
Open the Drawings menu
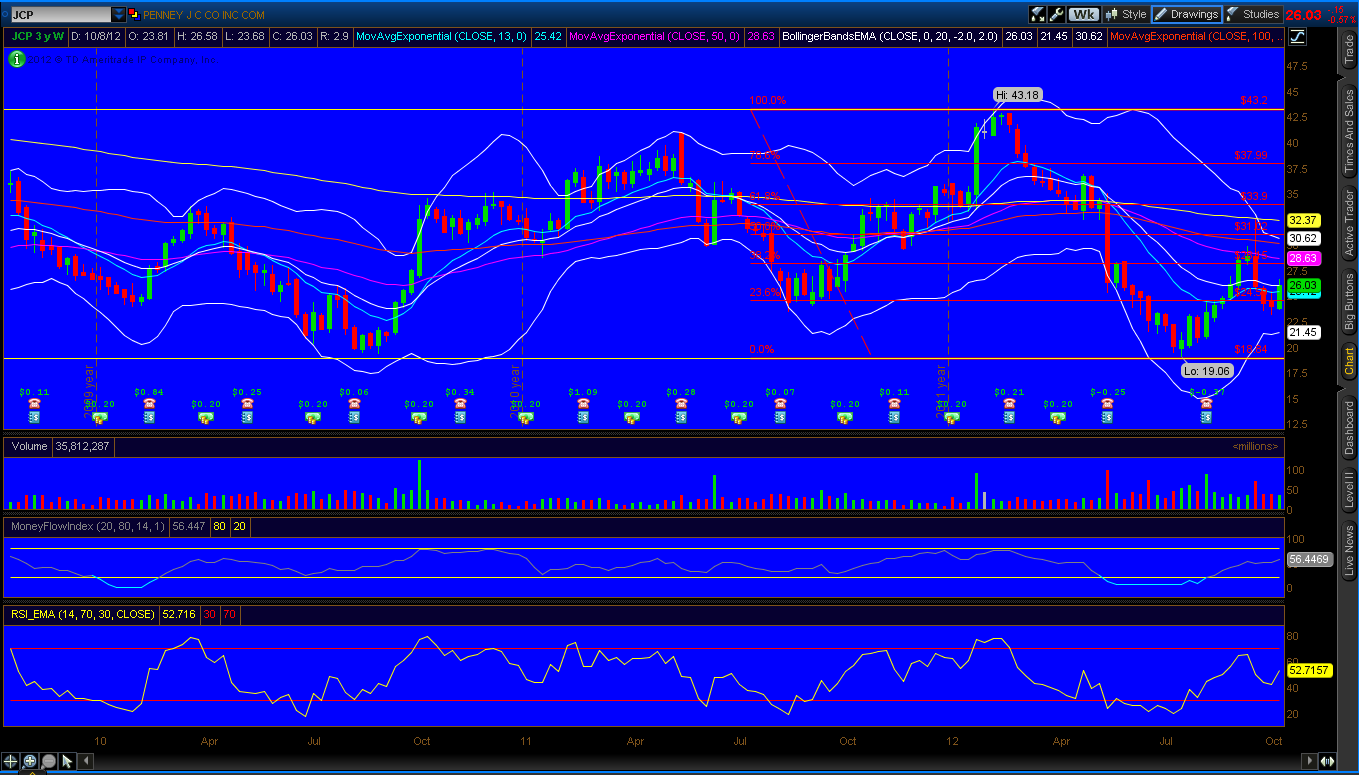coord(1186,14)
